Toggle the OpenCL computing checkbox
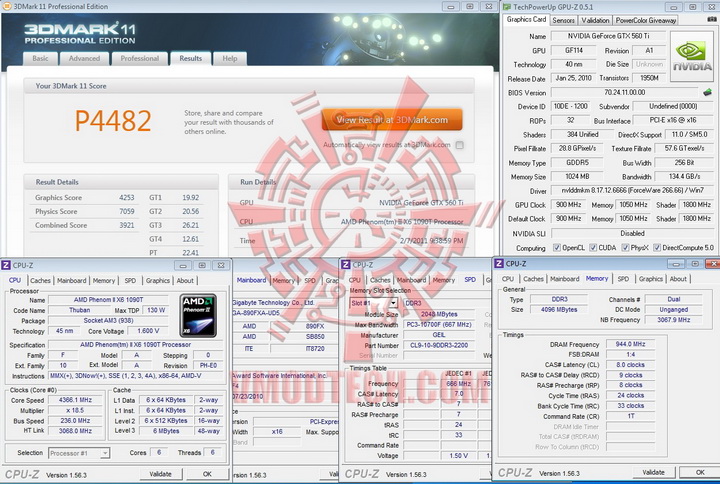Image resolution: width=720 pixels, height=484 pixels. [557, 248]
